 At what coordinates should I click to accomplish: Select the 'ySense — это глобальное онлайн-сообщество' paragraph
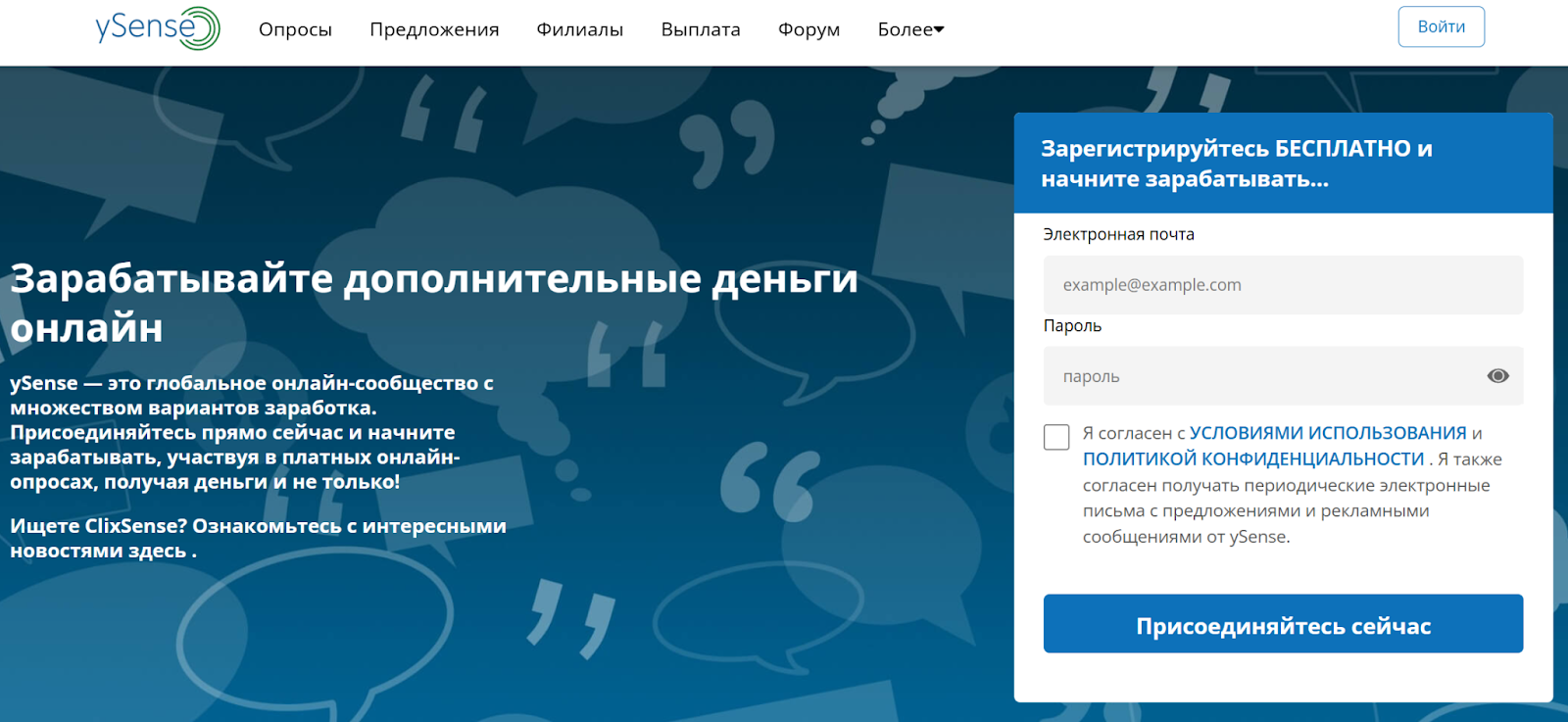click(252, 432)
